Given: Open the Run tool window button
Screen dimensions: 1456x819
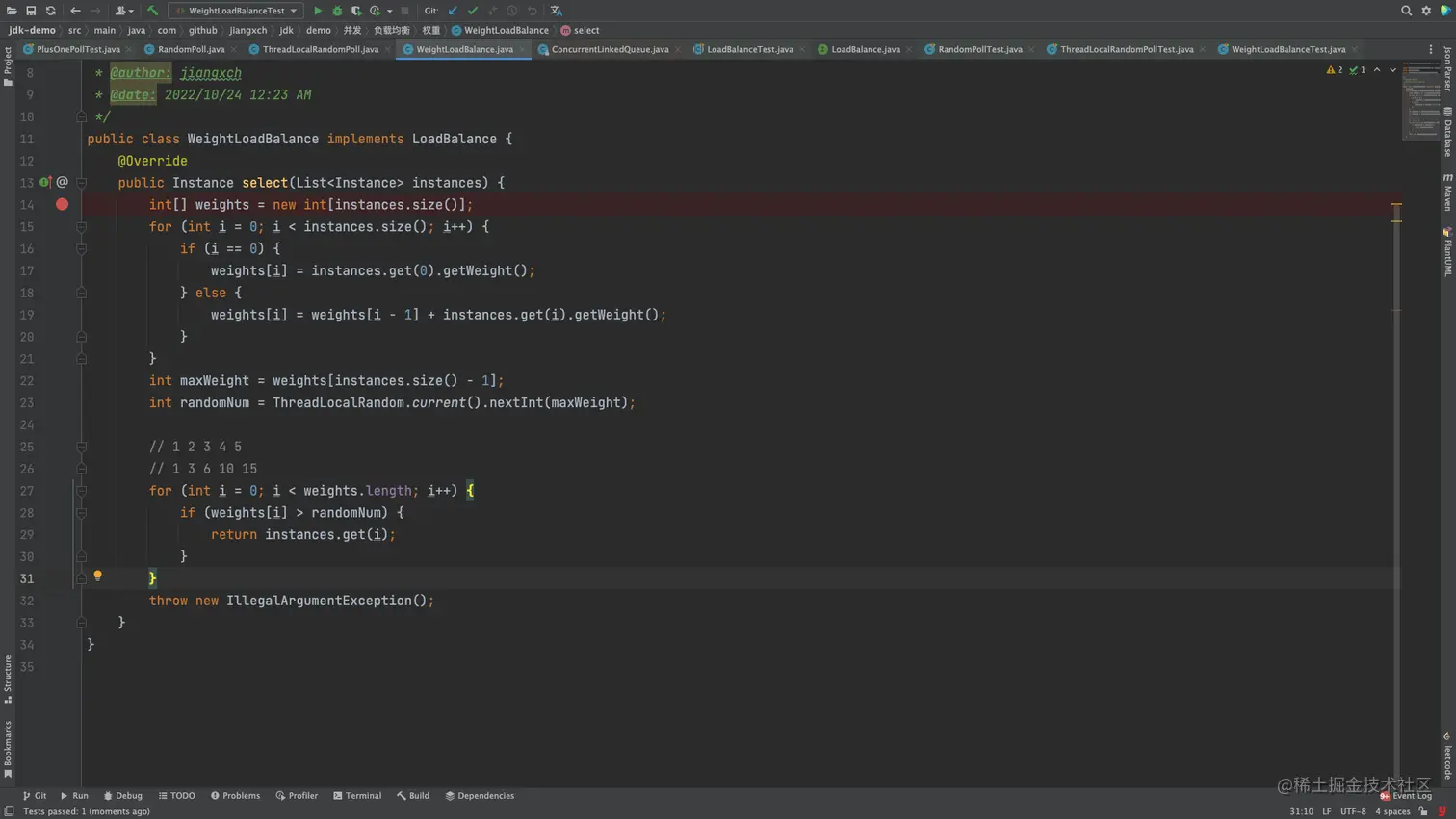Looking at the screenshot, I should (74, 796).
